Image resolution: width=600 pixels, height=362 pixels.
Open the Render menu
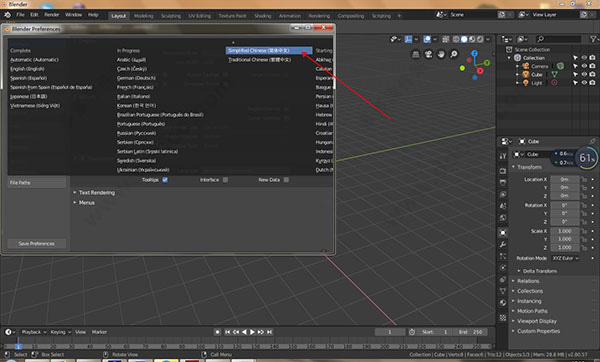[52, 15]
